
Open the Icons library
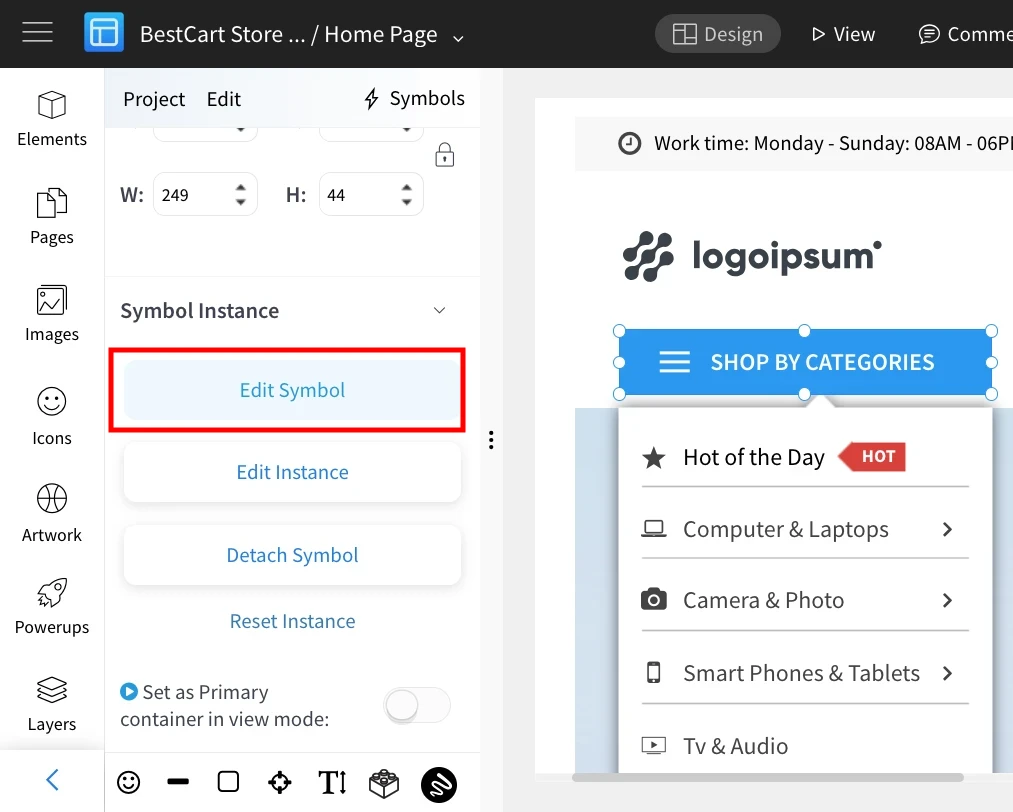[x=52, y=417]
